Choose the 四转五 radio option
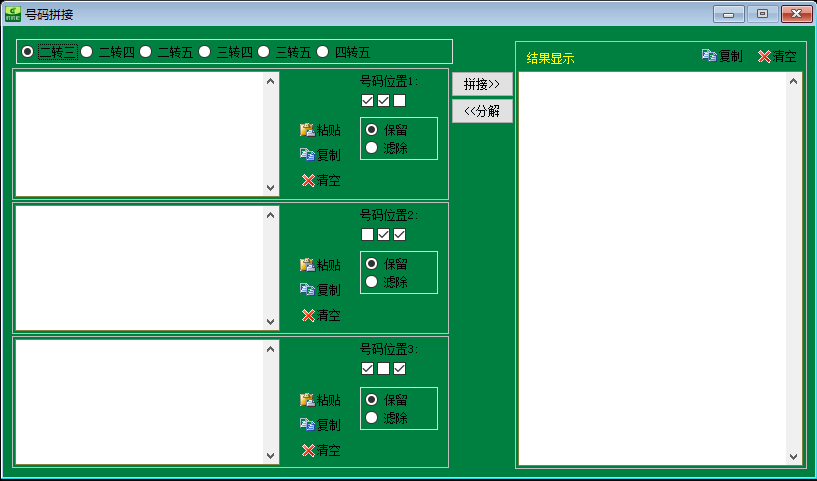Image resolution: width=817 pixels, height=481 pixels. point(323,52)
